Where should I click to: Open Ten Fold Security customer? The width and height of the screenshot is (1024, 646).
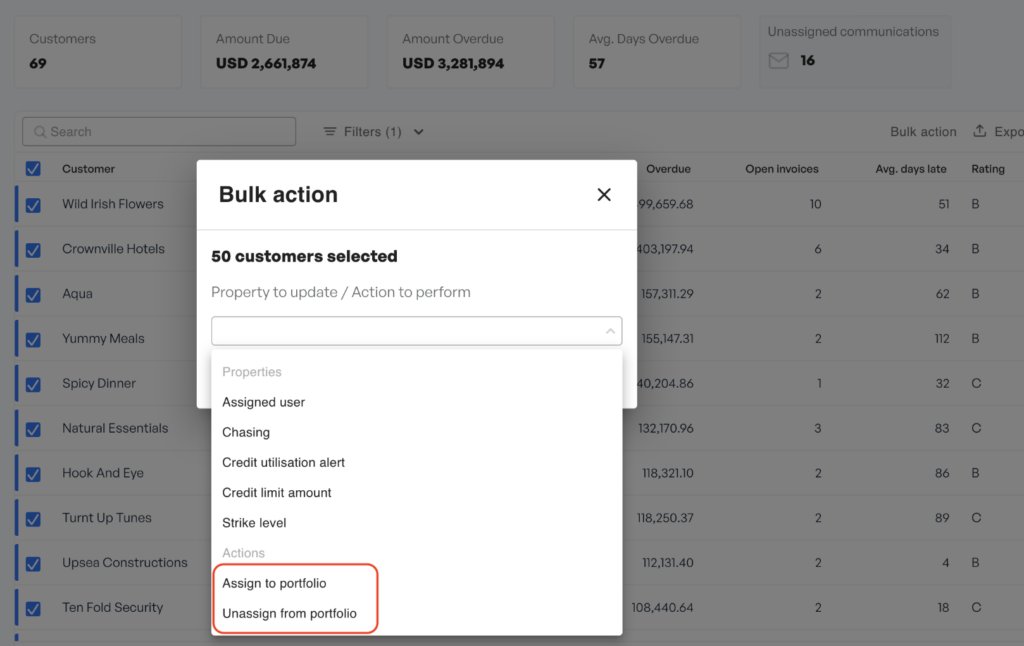pyautogui.click(x=112, y=607)
